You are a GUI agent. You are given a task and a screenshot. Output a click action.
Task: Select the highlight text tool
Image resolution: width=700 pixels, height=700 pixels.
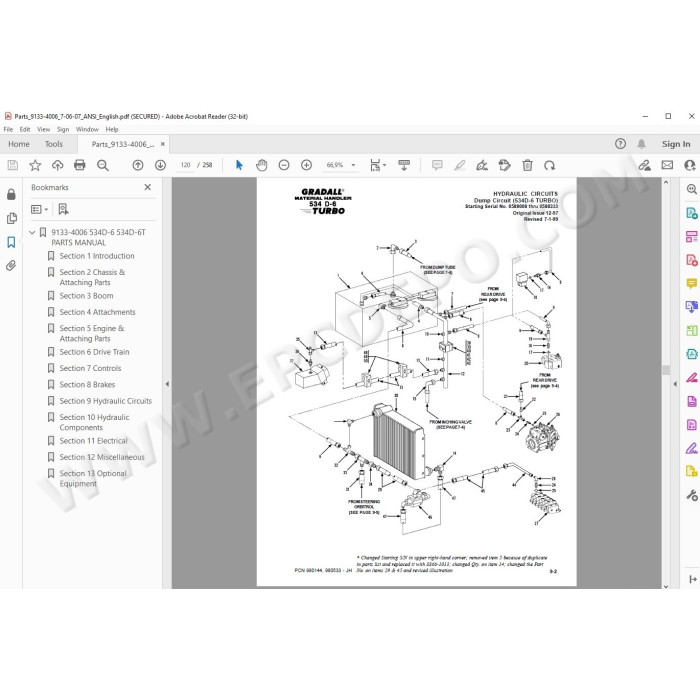(x=459, y=165)
